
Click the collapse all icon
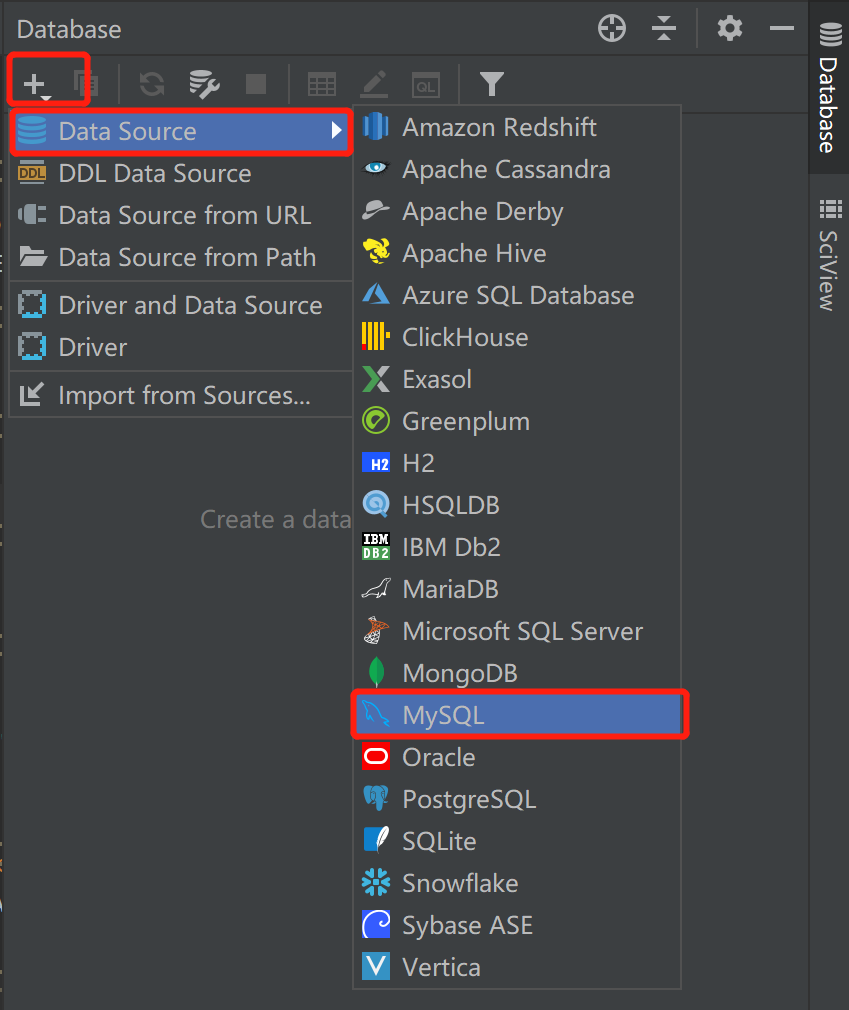click(664, 28)
